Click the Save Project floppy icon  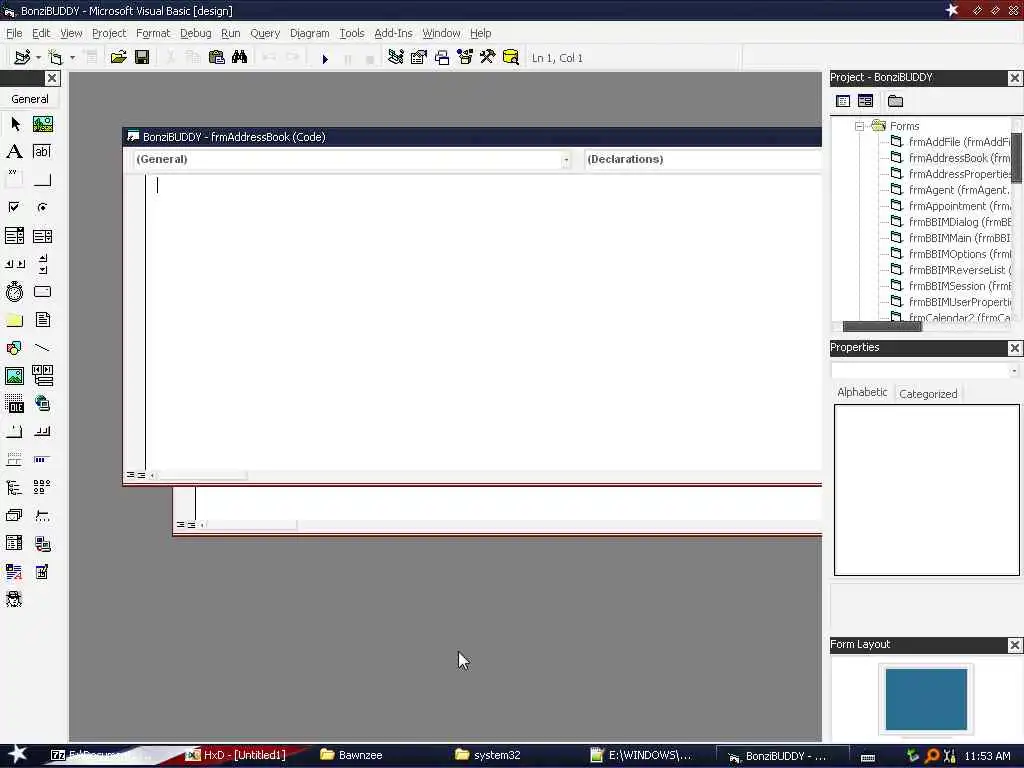click(142, 57)
